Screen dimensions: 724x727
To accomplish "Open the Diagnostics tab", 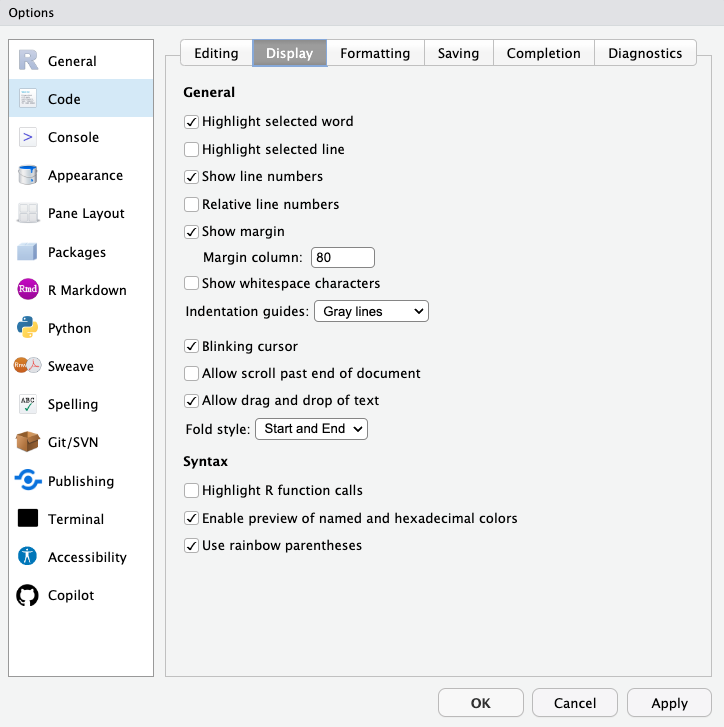I will tap(645, 54).
